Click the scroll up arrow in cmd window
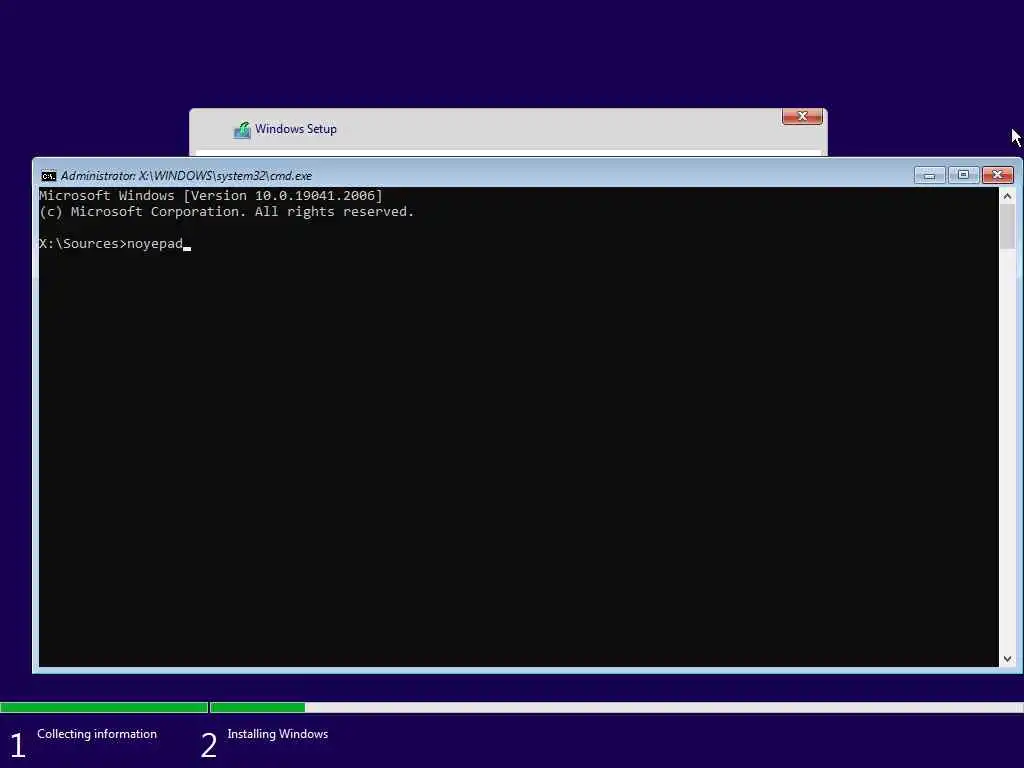This screenshot has width=1024, height=768. tap(1007, 196)
